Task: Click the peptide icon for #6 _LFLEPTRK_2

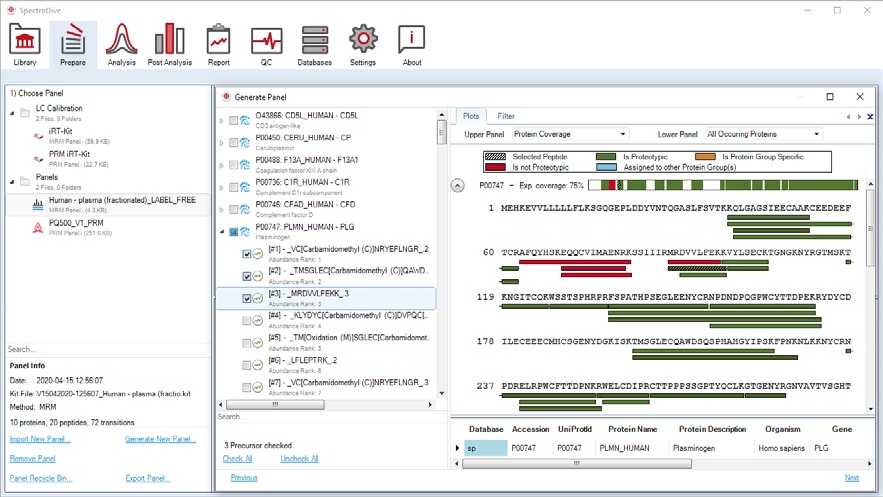Action: point(258,365)
